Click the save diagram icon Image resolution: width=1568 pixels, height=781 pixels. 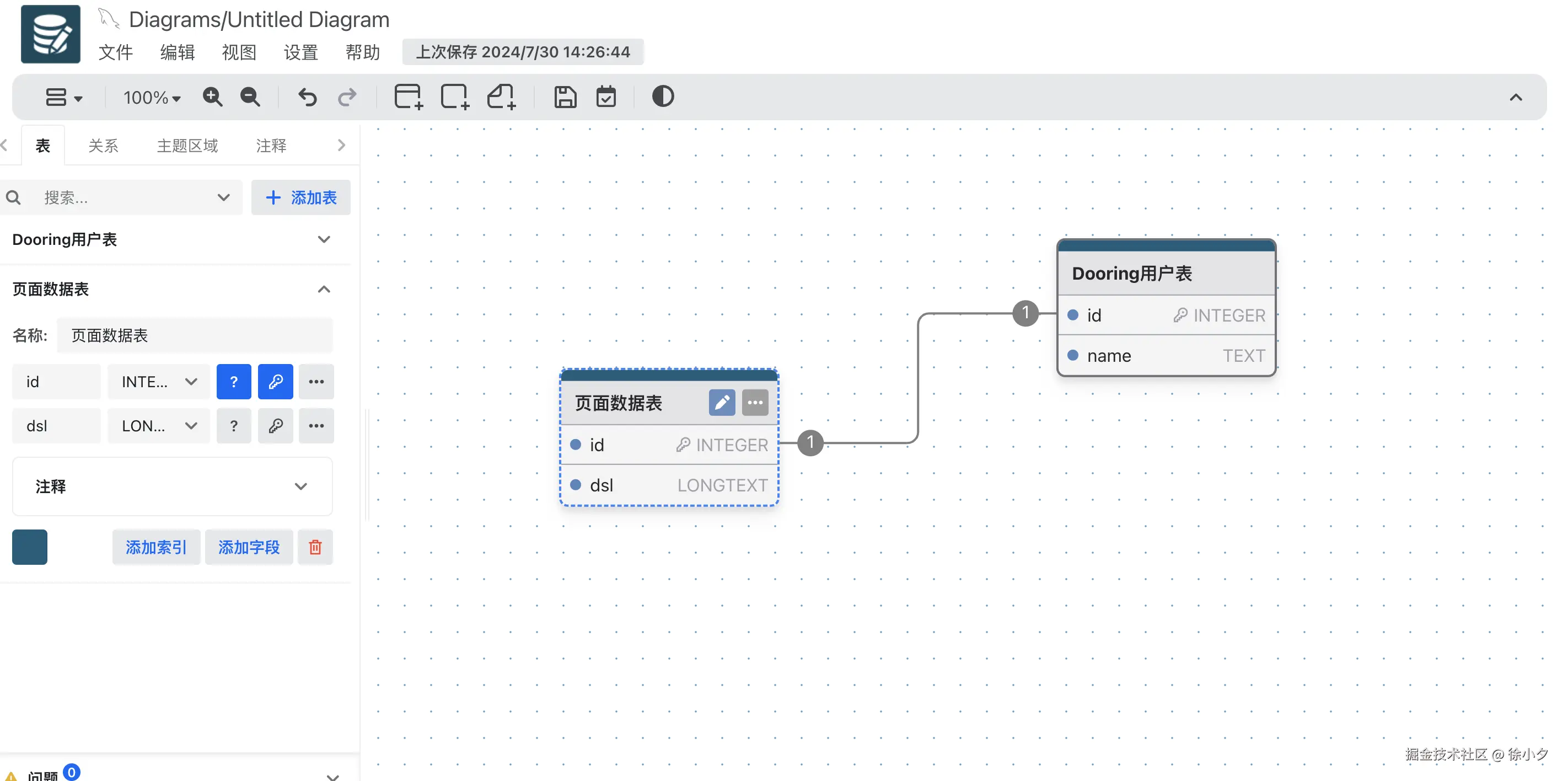[x=565, y=97]
